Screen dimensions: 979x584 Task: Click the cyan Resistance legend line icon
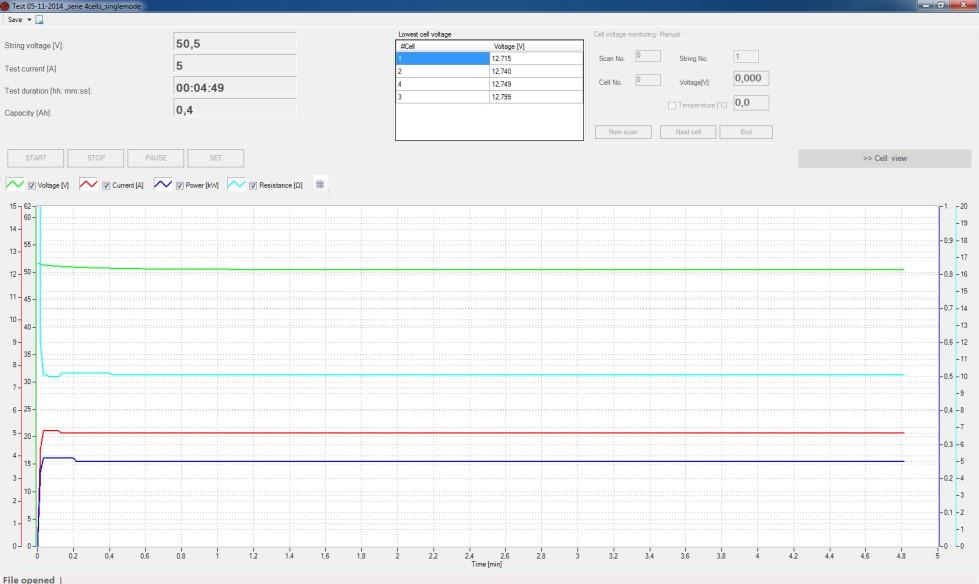tap(236, 184)
